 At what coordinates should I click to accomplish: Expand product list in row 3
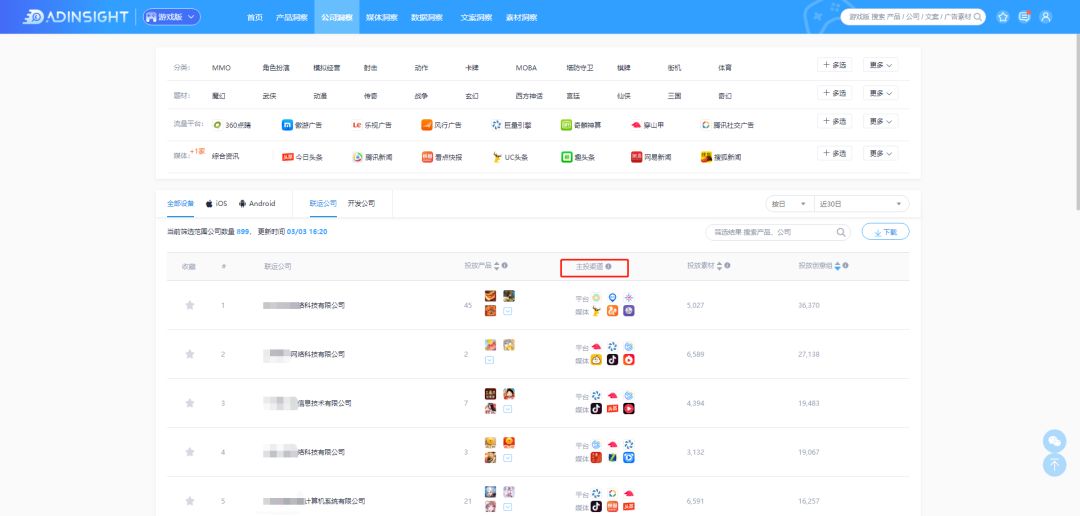pos(508,409)
